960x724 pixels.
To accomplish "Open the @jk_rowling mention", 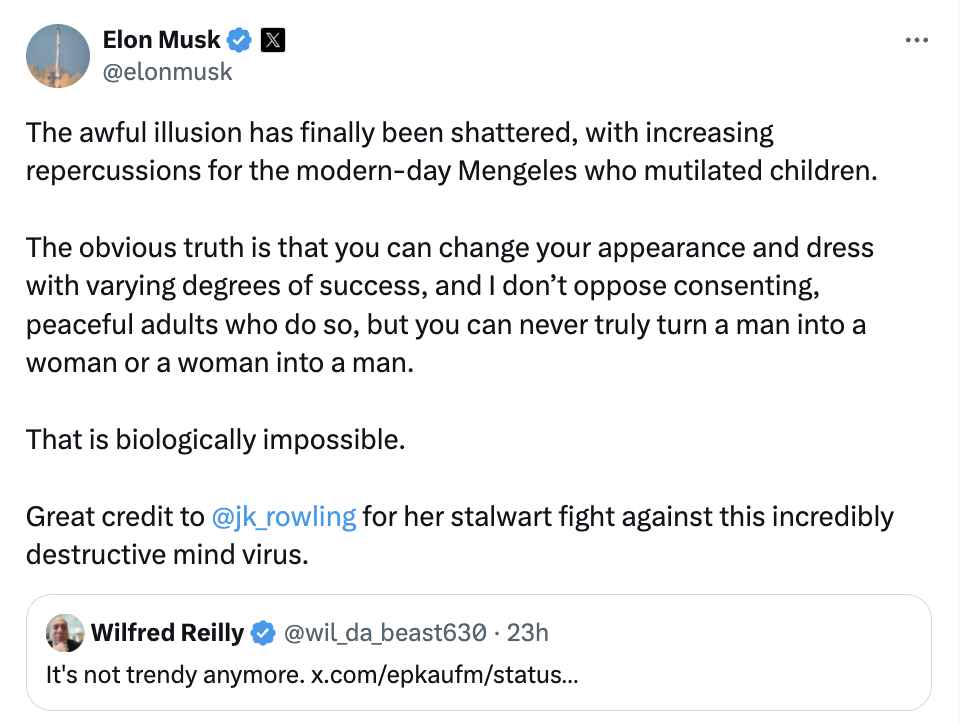I will (284, 517).
